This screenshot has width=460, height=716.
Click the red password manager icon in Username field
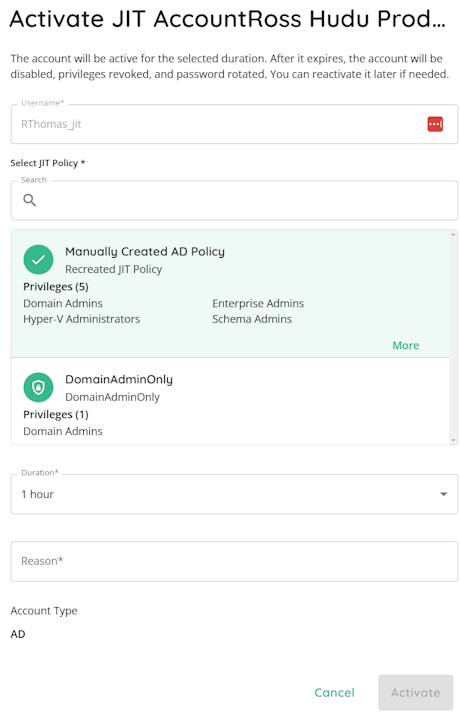[x=434, y=124]
